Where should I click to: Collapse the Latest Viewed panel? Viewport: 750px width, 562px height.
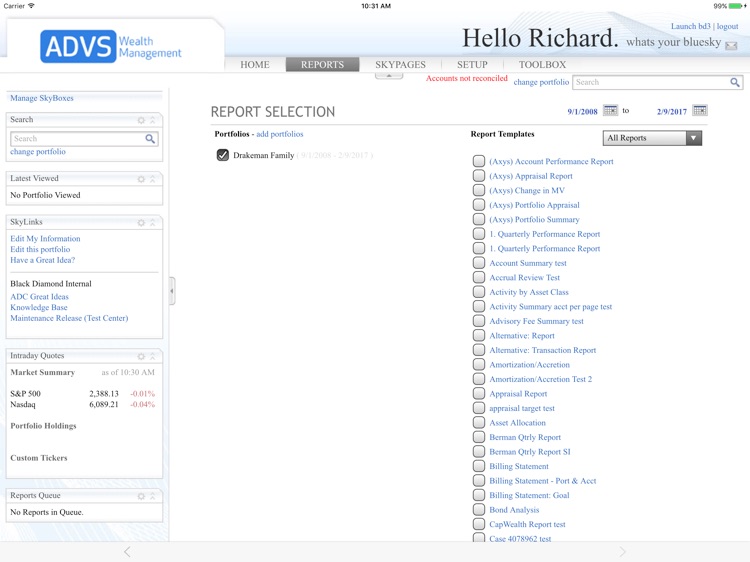[x=153, y=179]
